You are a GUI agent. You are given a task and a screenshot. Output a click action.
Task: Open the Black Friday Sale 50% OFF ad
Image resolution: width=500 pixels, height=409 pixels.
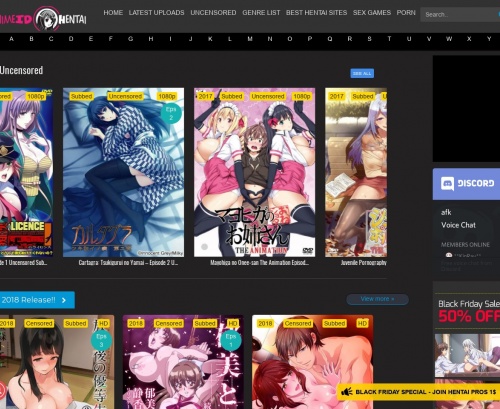pyautogui.click(x=467, y=345)
